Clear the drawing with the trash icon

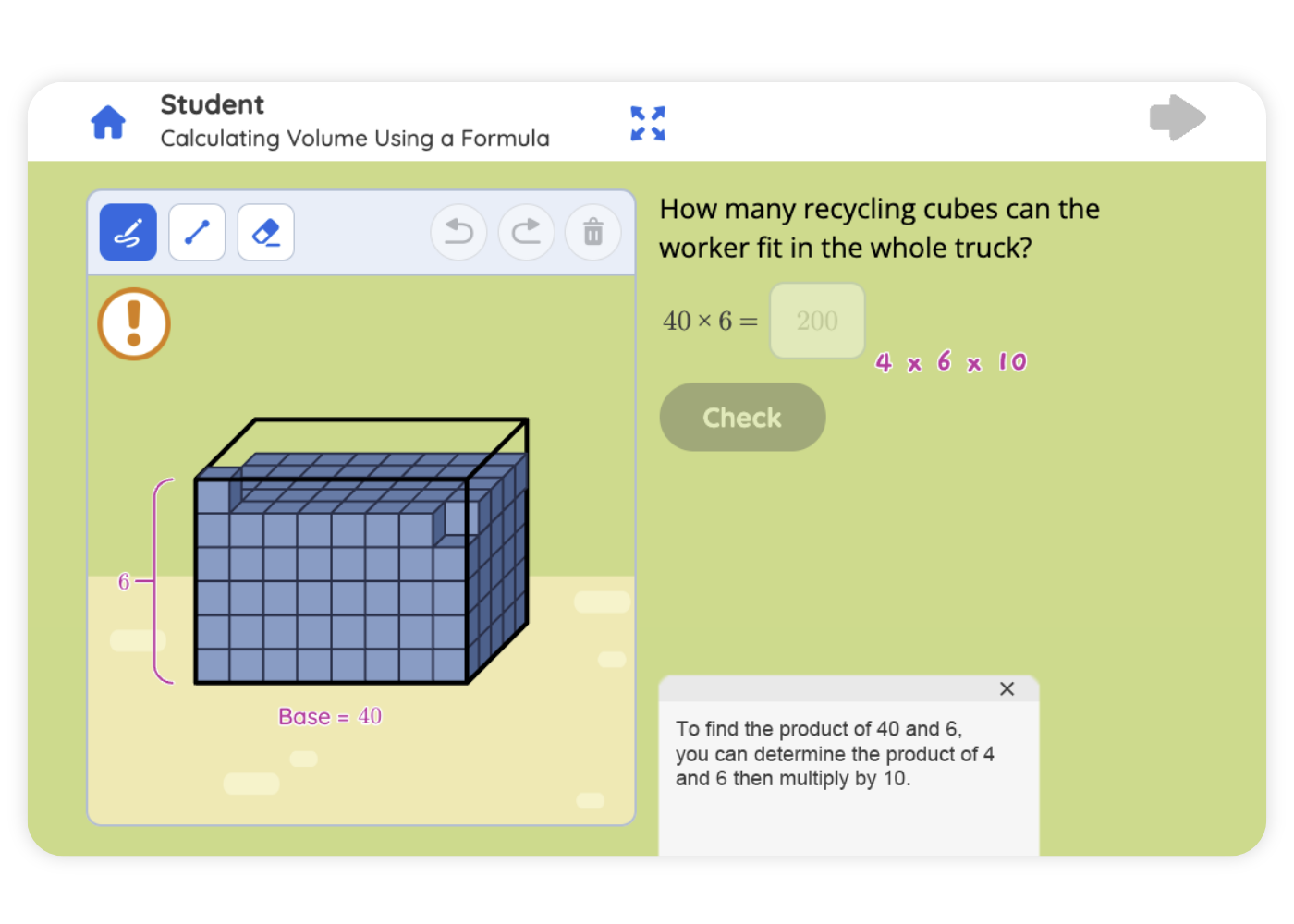coord(593,232)
